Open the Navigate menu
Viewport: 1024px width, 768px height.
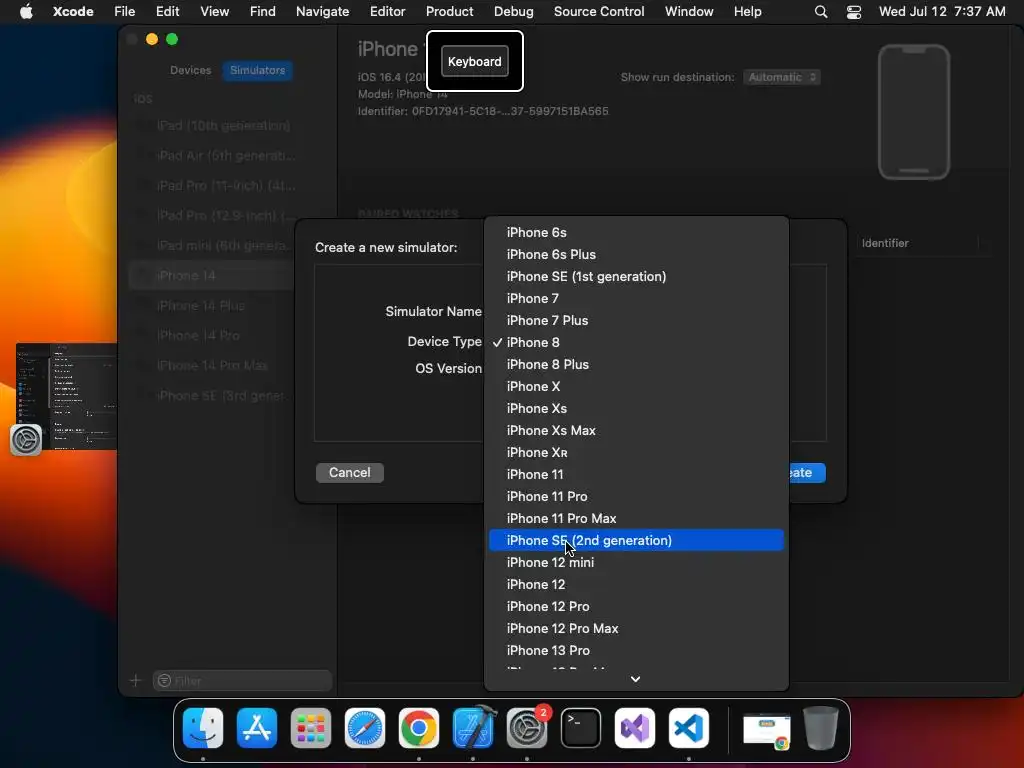click(x=323, y=11)
